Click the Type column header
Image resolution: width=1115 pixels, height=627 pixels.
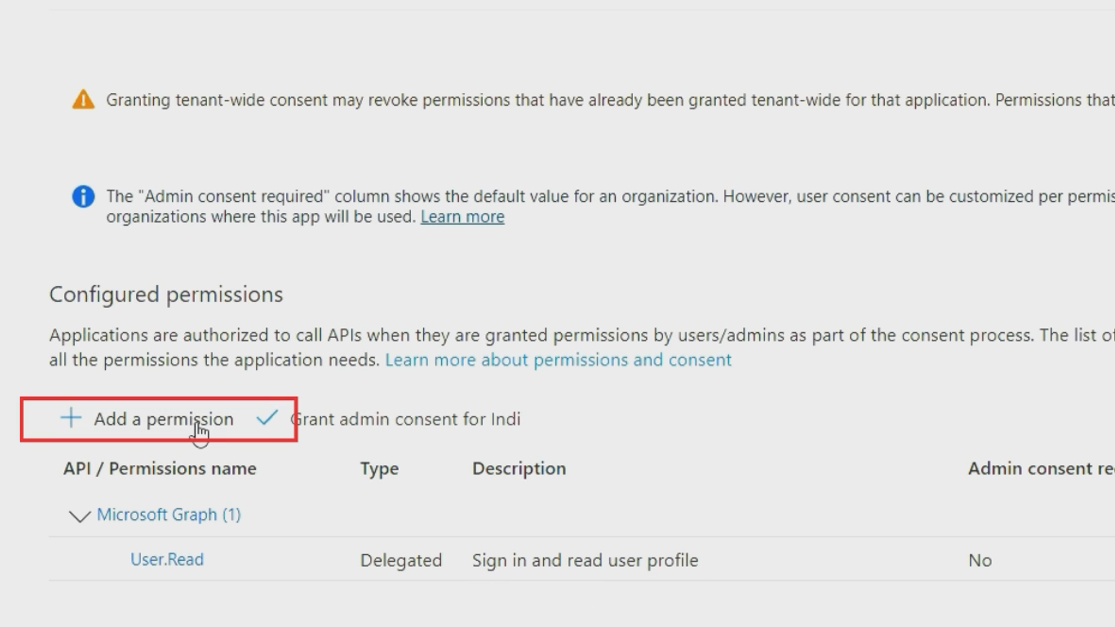(380, 469)
